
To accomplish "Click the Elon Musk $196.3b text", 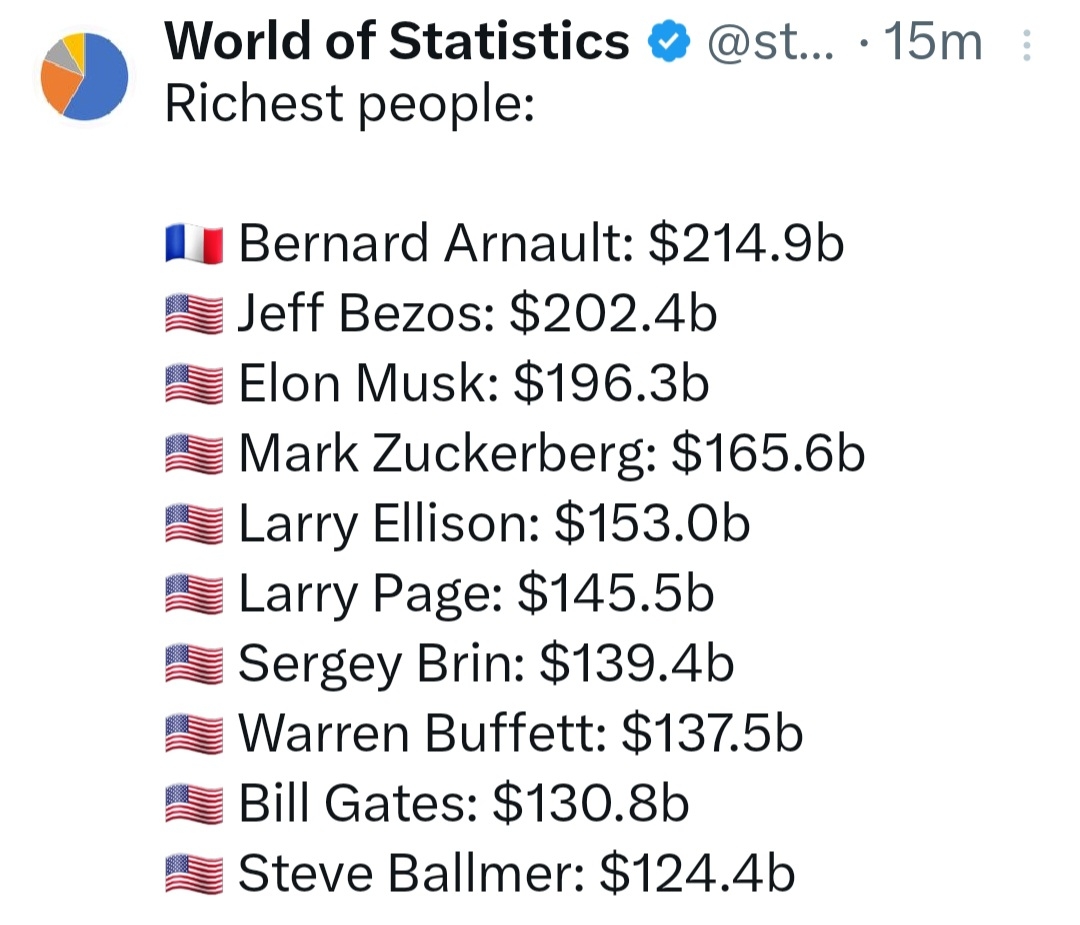I will point(473,384).
